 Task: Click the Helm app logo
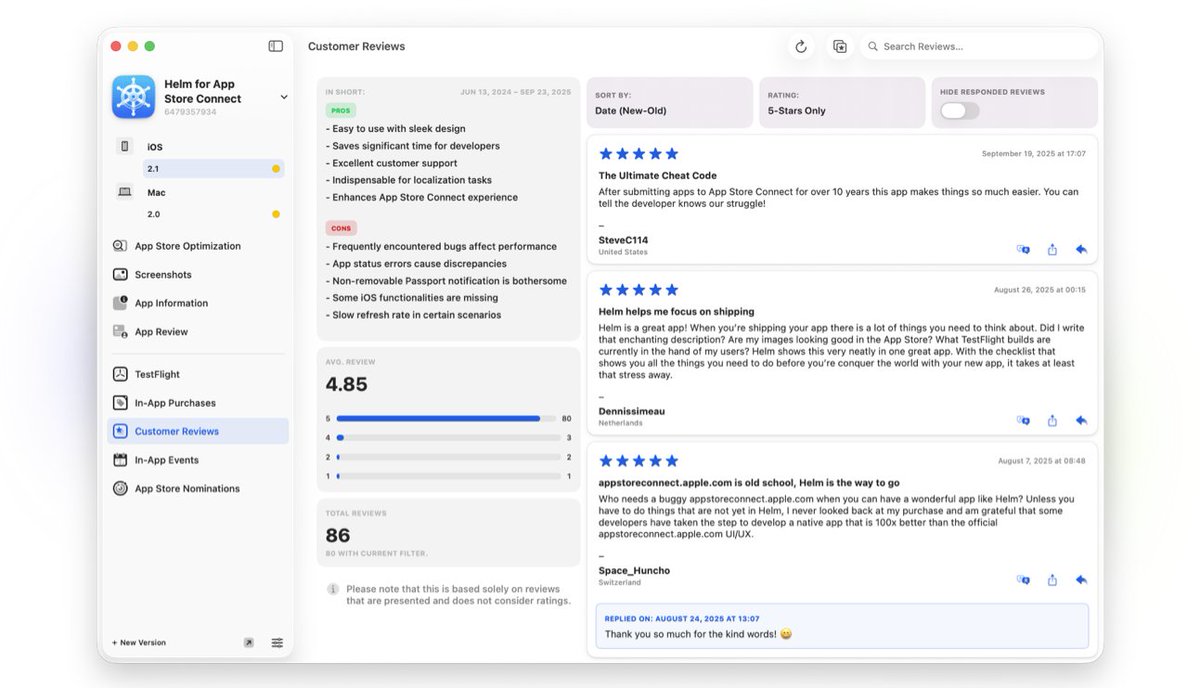(134, 97)
